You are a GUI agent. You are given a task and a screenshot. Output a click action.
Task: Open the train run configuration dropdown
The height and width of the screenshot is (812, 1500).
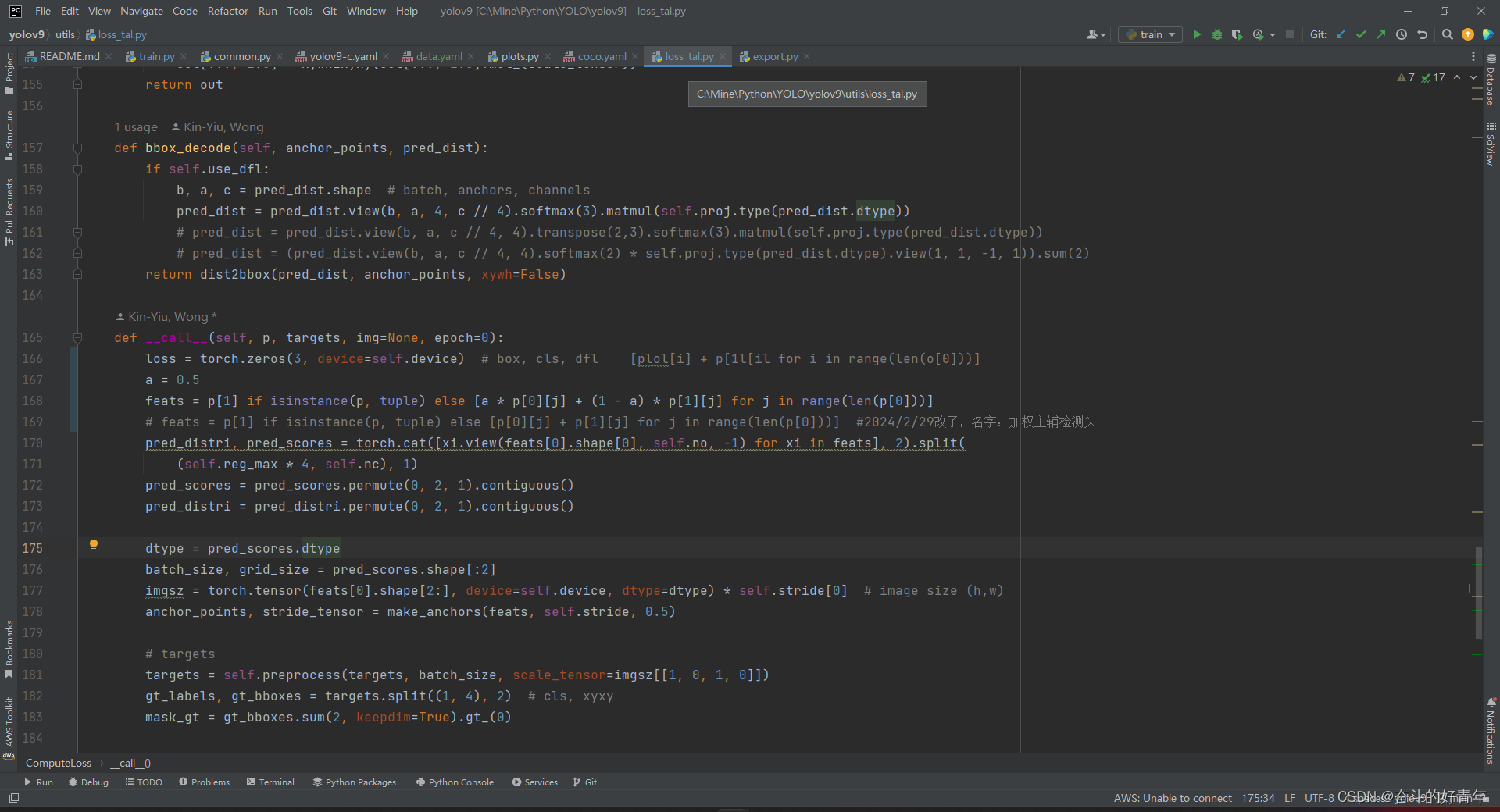pos(1150,34)
